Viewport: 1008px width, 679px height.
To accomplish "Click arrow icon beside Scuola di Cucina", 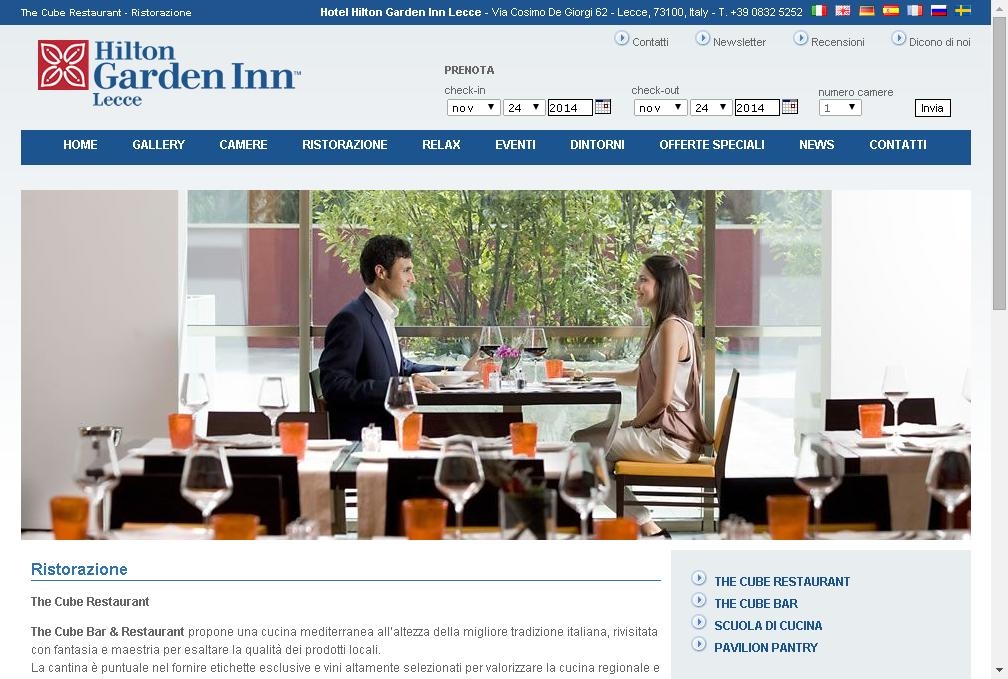I will click(699, 622).
